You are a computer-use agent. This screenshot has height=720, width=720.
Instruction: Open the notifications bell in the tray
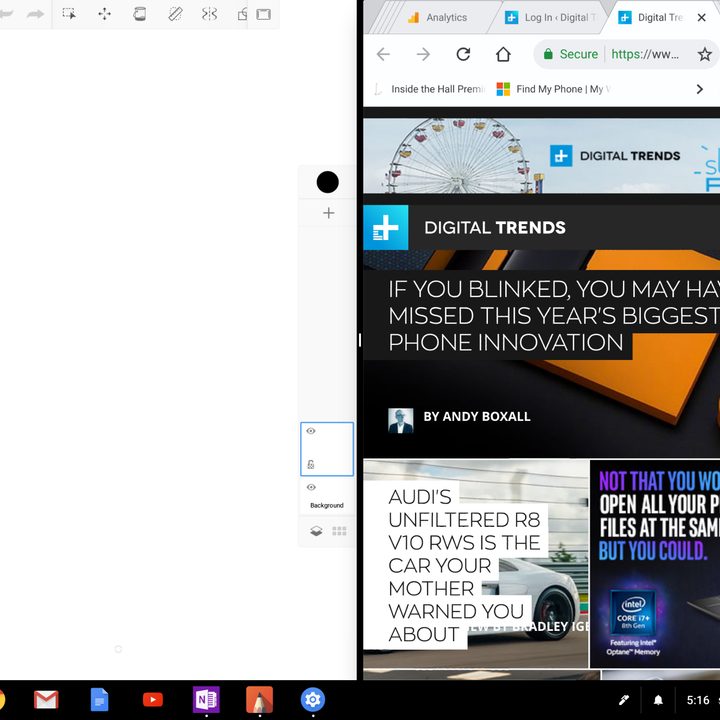658,700
